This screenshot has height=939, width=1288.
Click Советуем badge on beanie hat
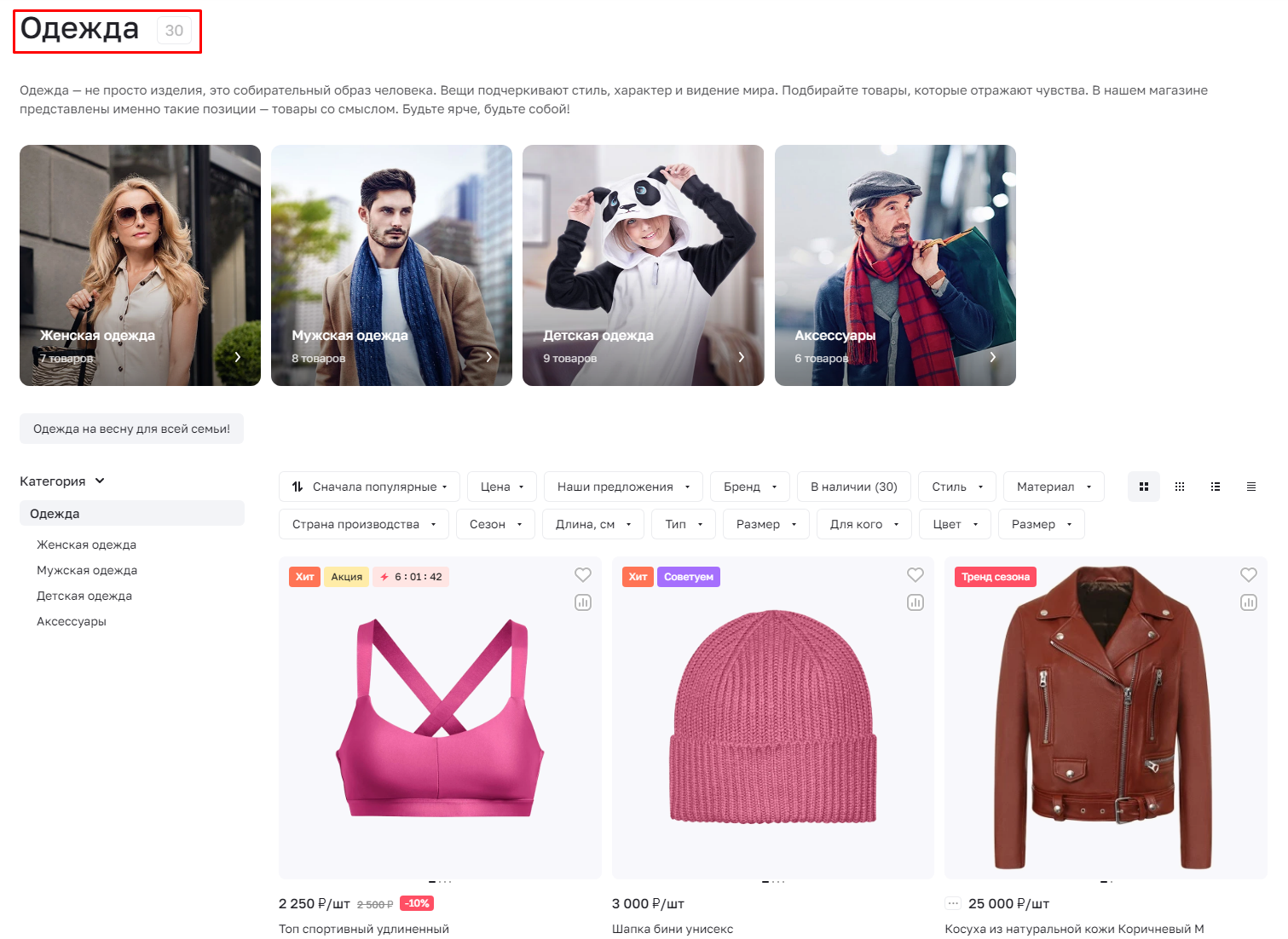coord(689,577)
